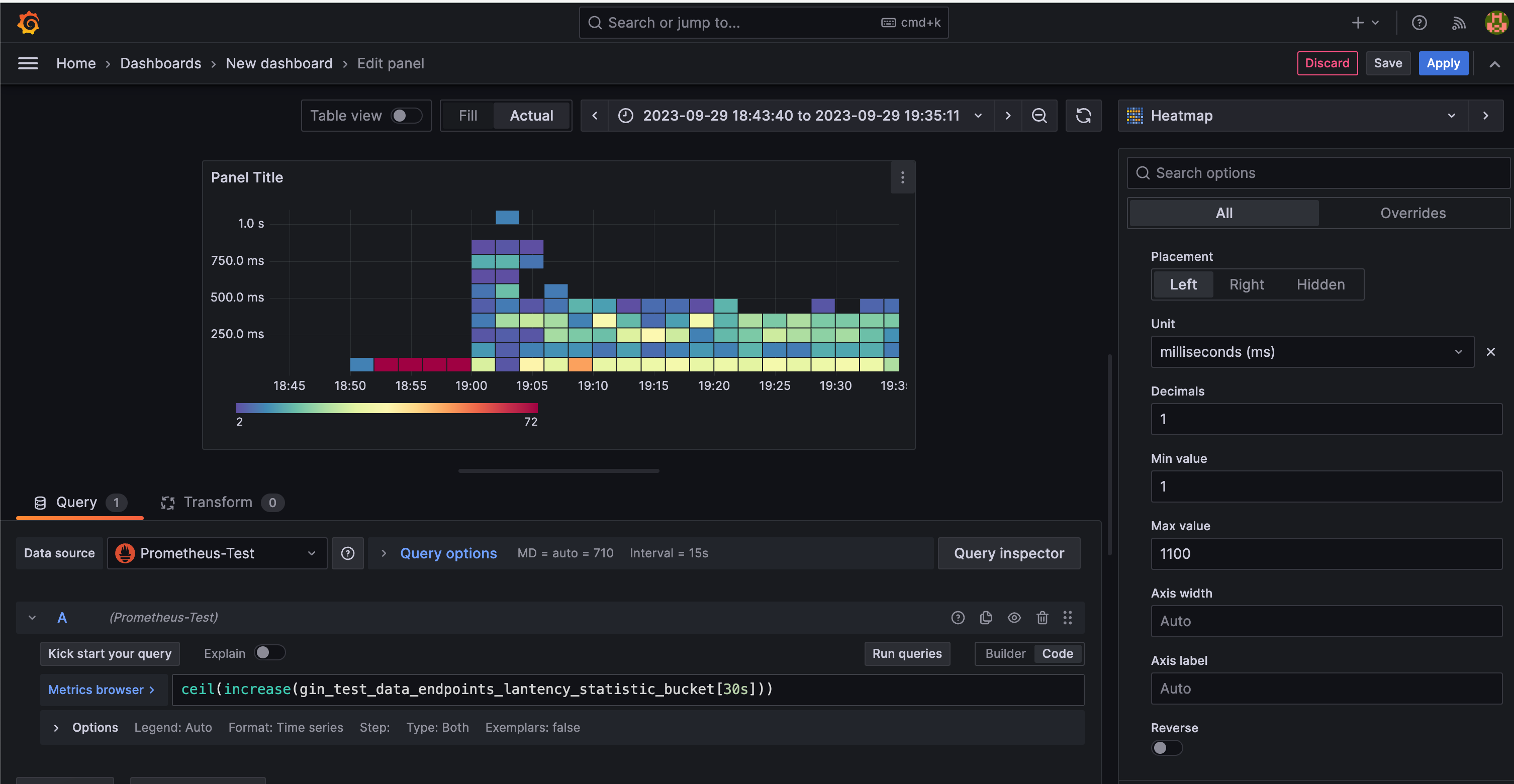1514x784 pixels.
Task: Click the hide/eye icon for query A
Action: point(1014,617)
